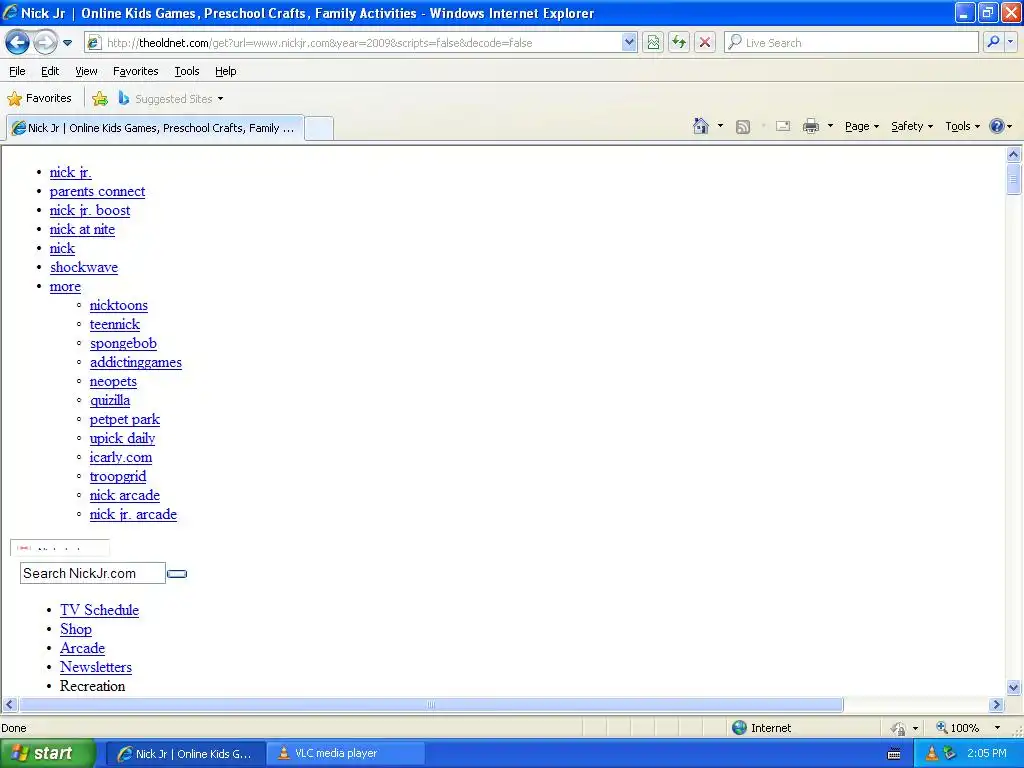Visit the addictinggames link
The height and width of the screenshot is (768, 1024).
tap(136, 362)
